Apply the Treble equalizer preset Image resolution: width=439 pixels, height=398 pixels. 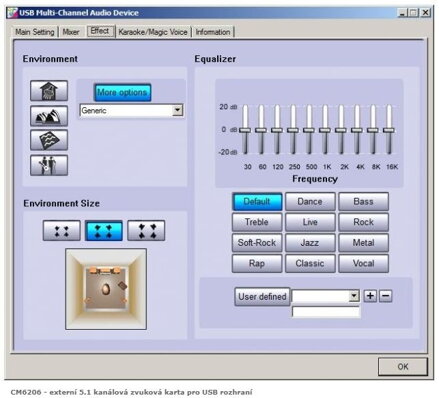257,222
